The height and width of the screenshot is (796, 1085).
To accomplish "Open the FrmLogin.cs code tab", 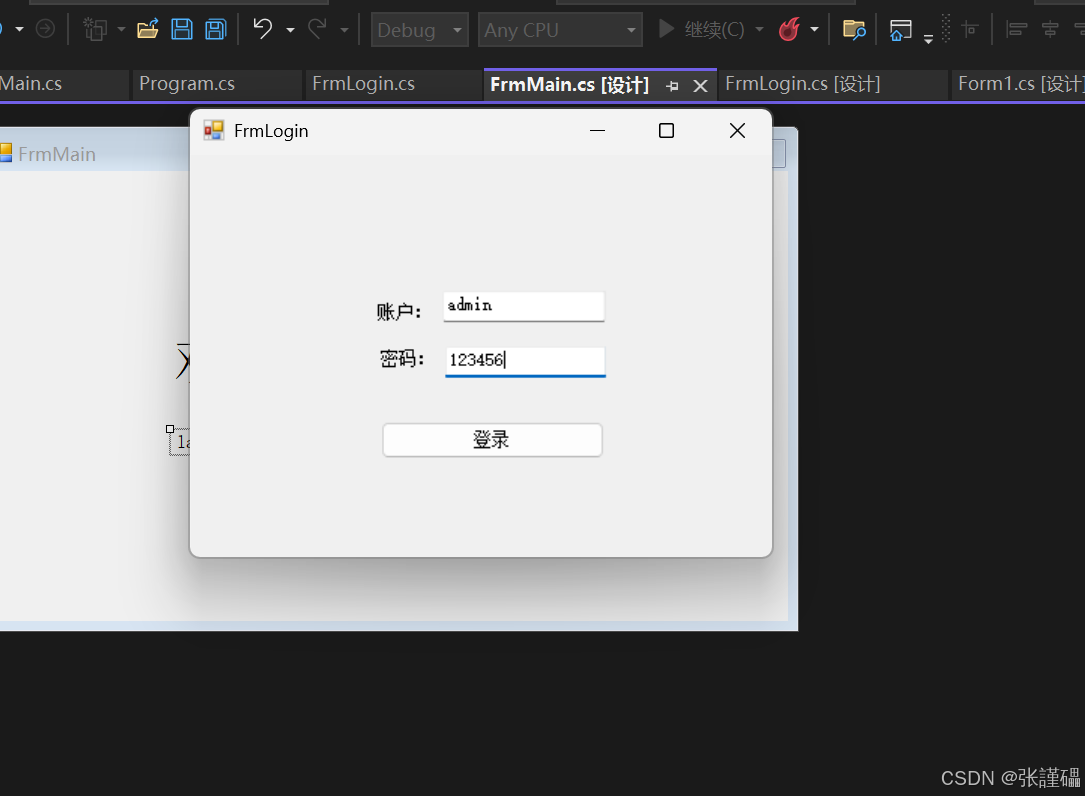I will [363, 84].
